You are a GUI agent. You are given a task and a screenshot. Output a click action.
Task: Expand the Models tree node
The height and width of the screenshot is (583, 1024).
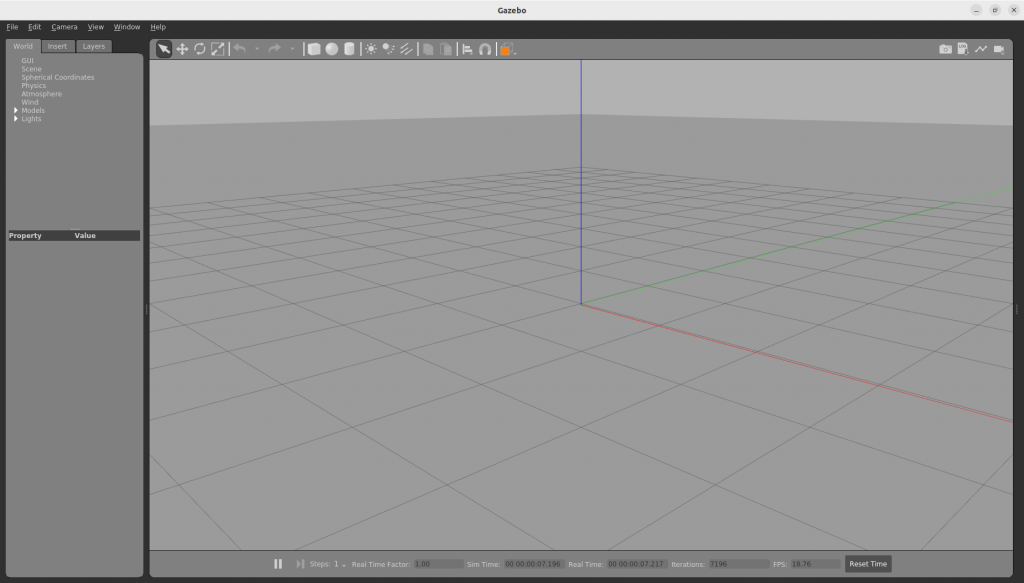point(16,110)
